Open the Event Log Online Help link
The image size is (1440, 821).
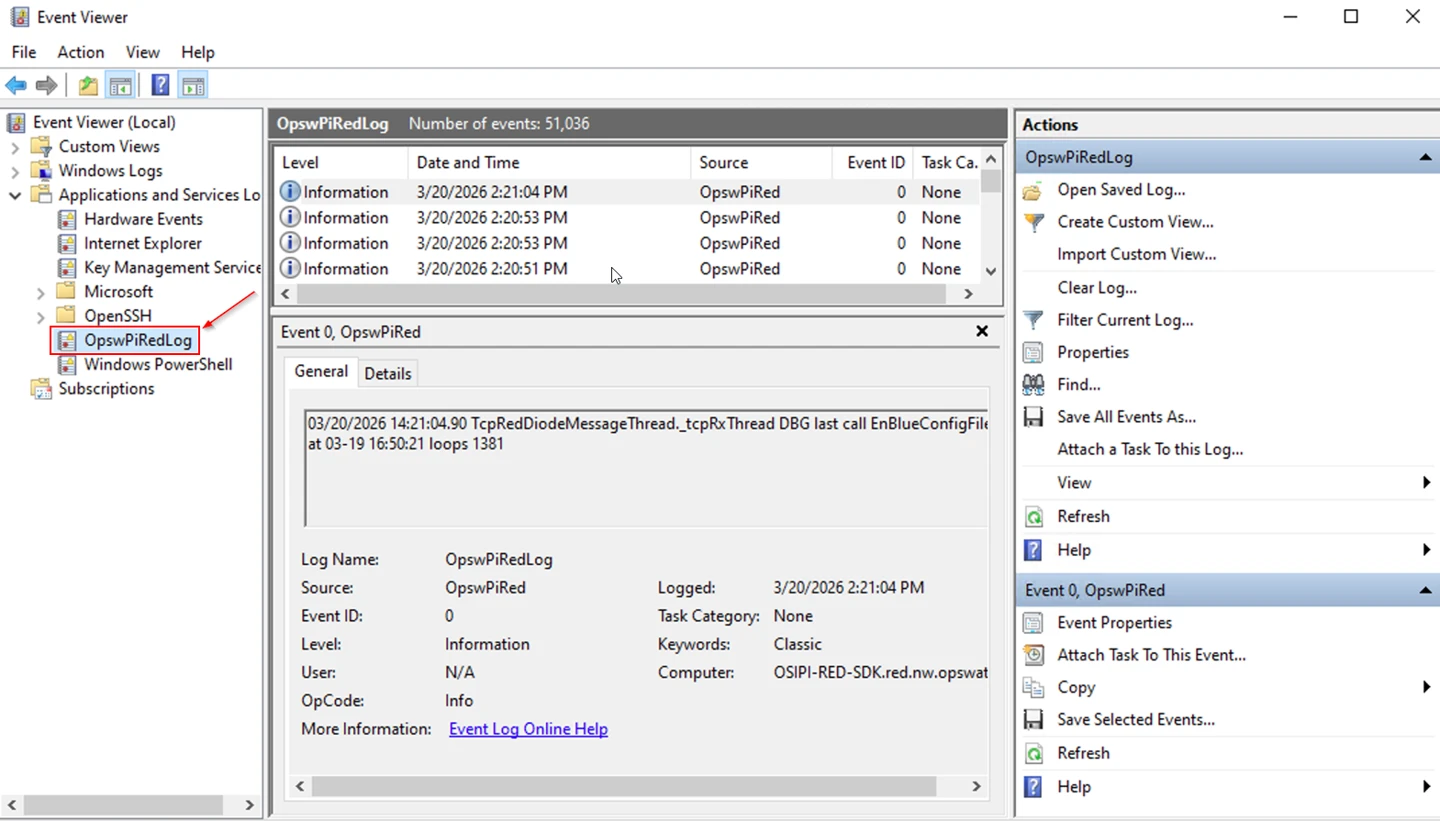pyautogui.click(x=528, y=729)
